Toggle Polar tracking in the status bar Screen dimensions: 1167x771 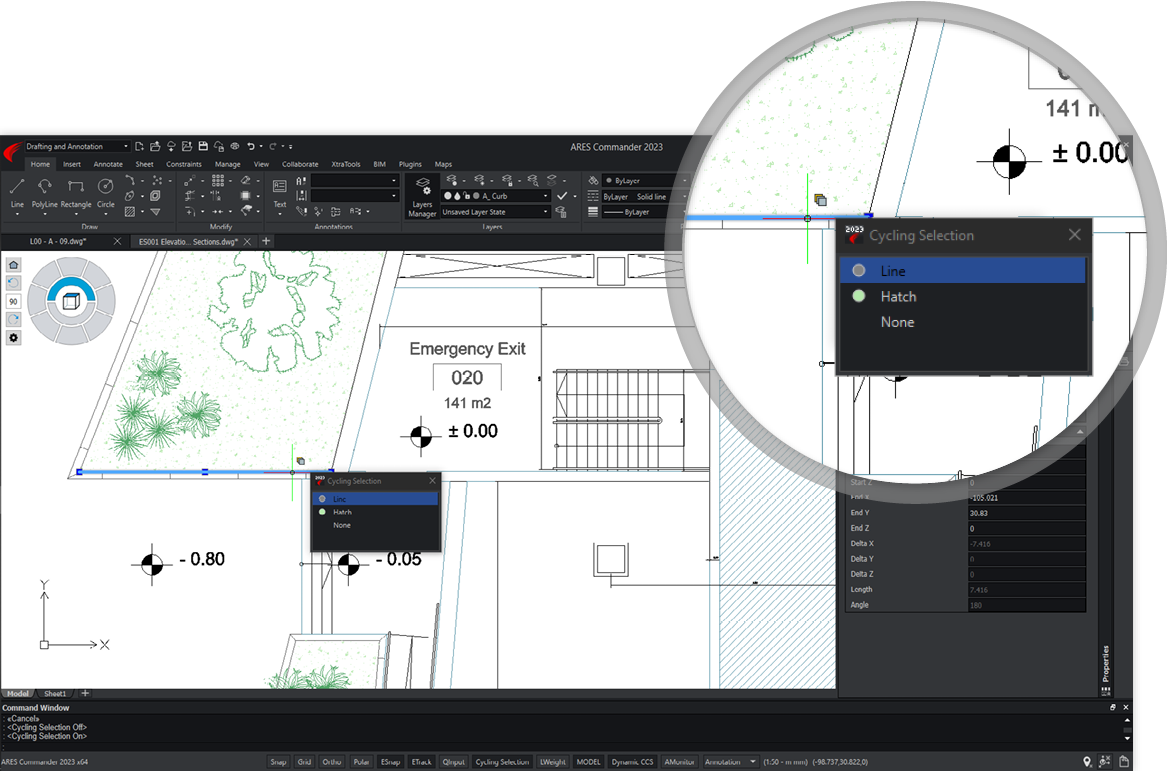click(361, 762)
